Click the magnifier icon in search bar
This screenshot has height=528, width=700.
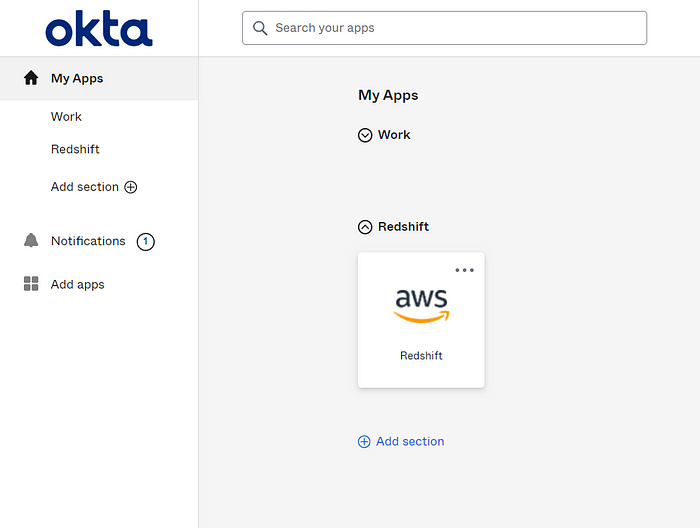click(260, 28)
